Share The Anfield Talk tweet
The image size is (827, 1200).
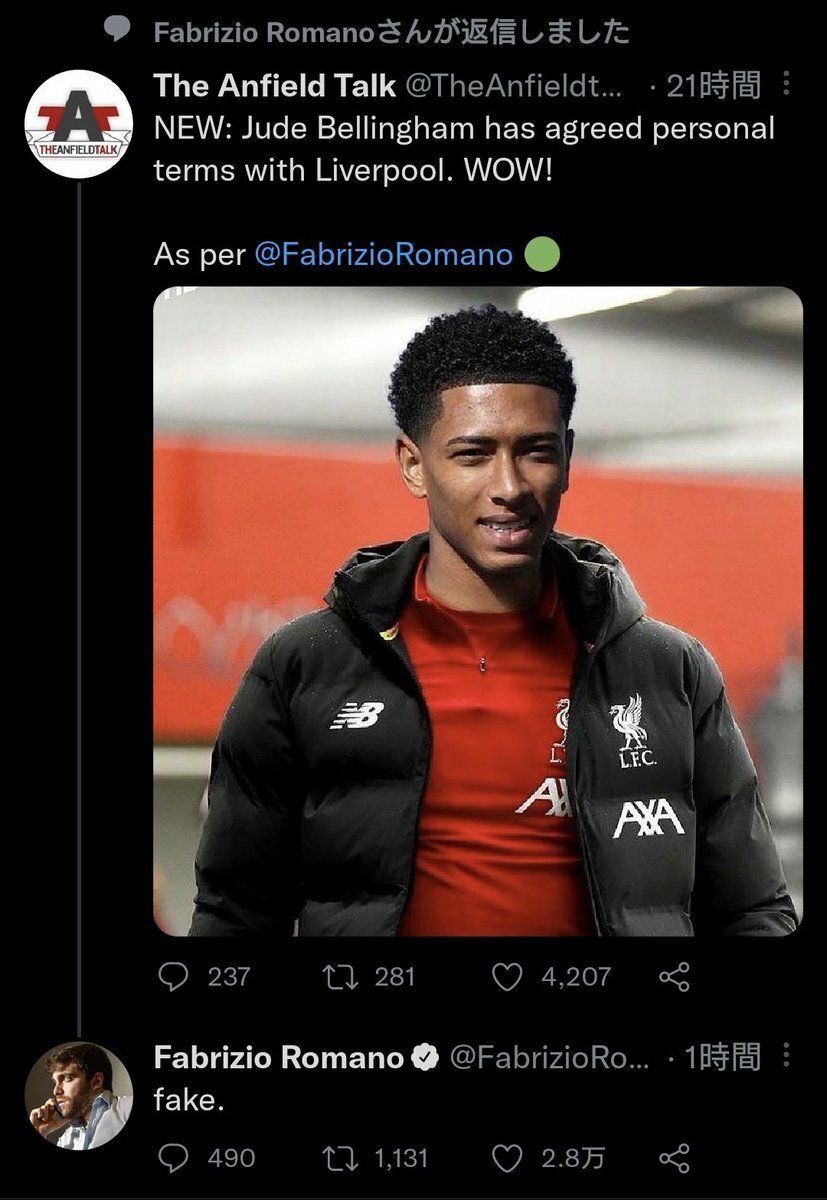click(677, 977)
